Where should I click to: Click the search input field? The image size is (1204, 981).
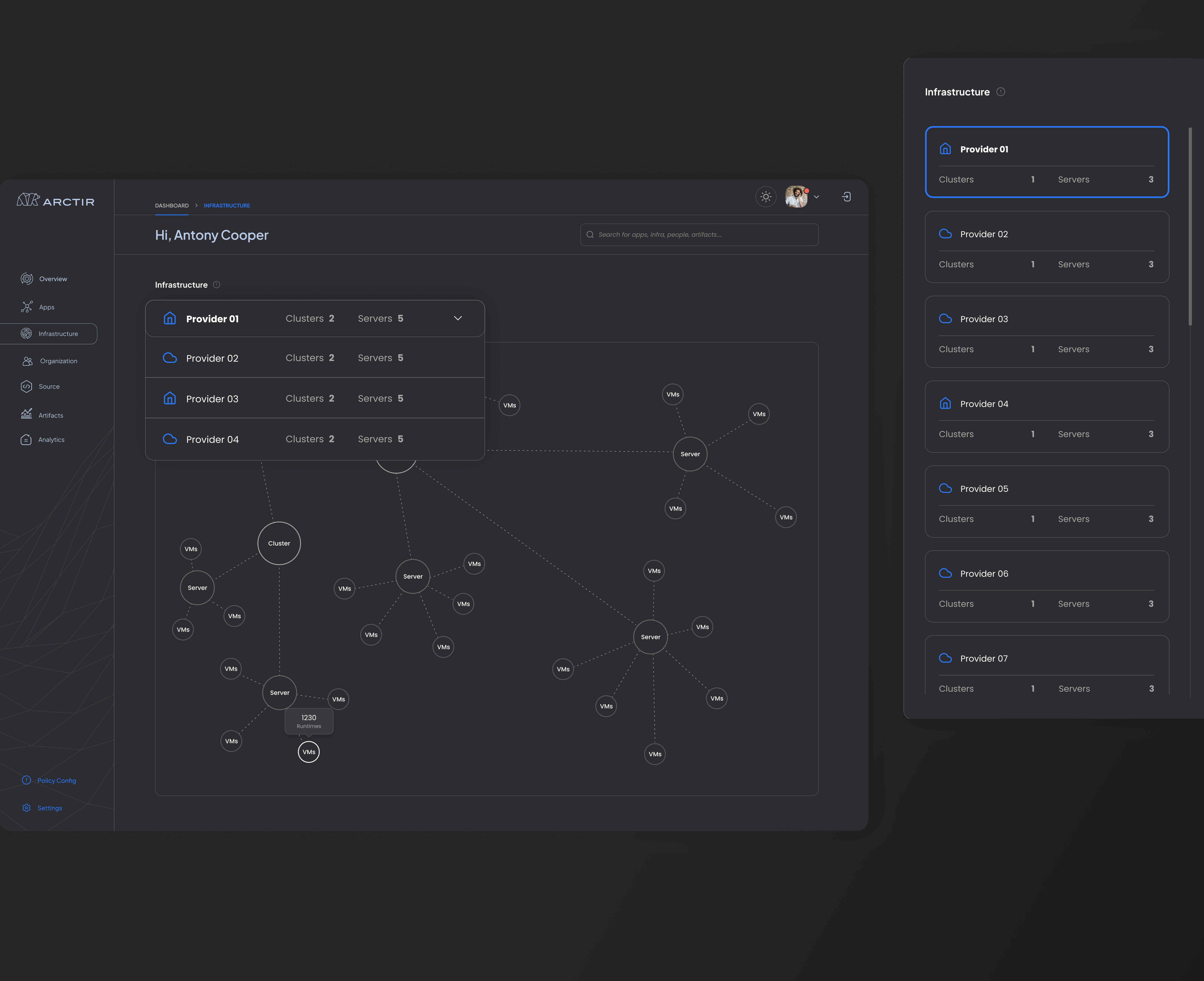699,234
